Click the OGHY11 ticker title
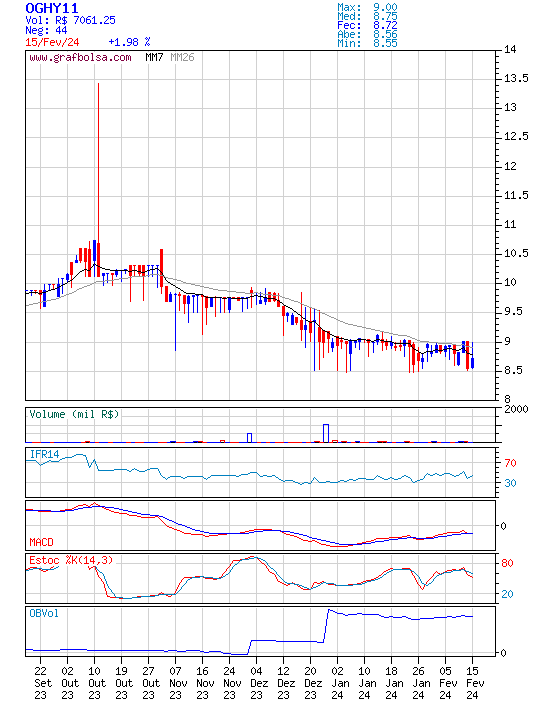 point(52,8)
